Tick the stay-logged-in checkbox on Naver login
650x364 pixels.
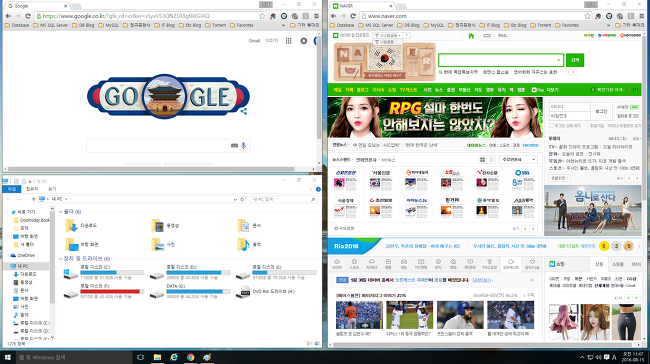551,125
